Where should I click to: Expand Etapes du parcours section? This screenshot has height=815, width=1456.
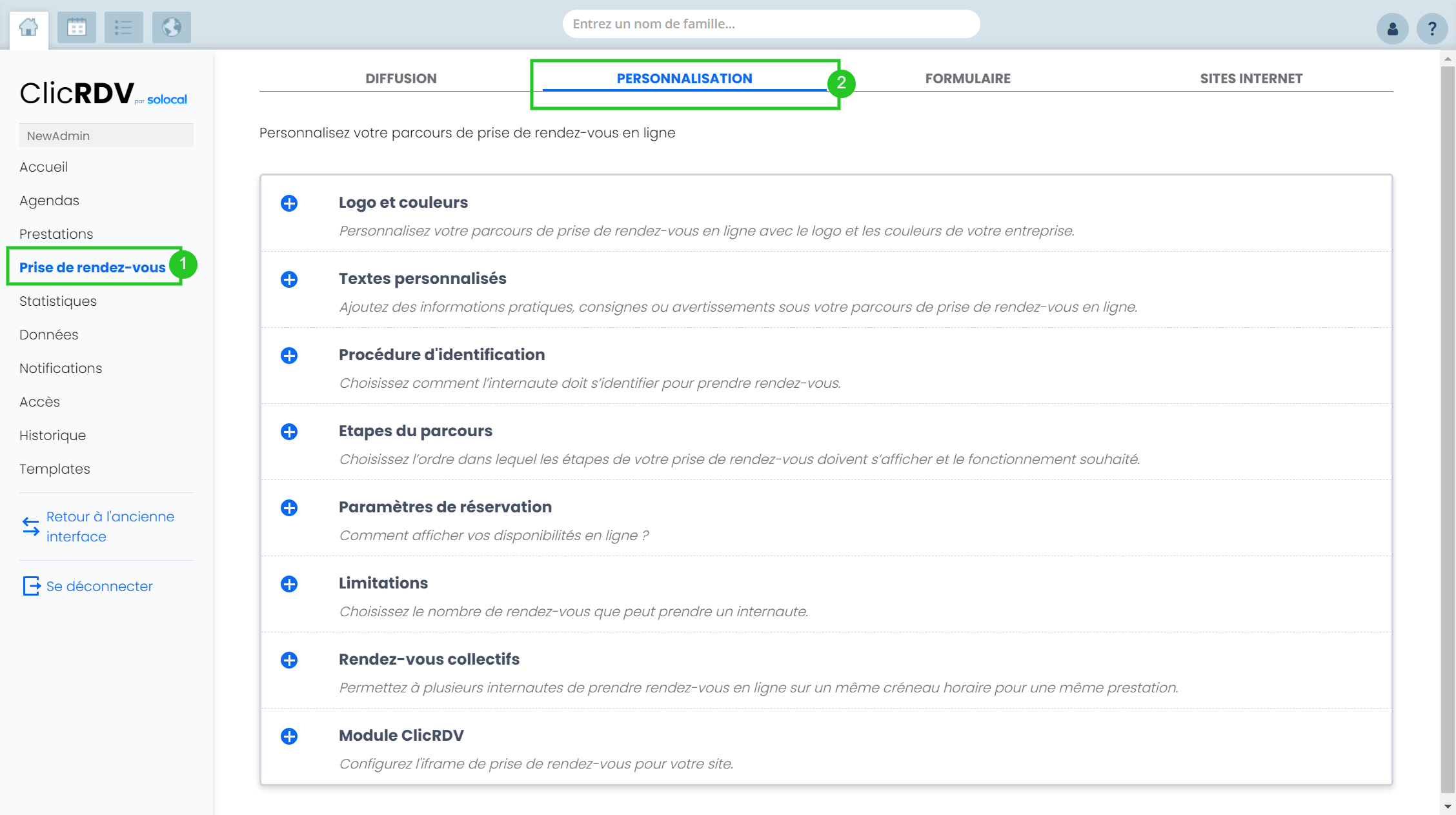pyautogui.click(x=289, y=432)
